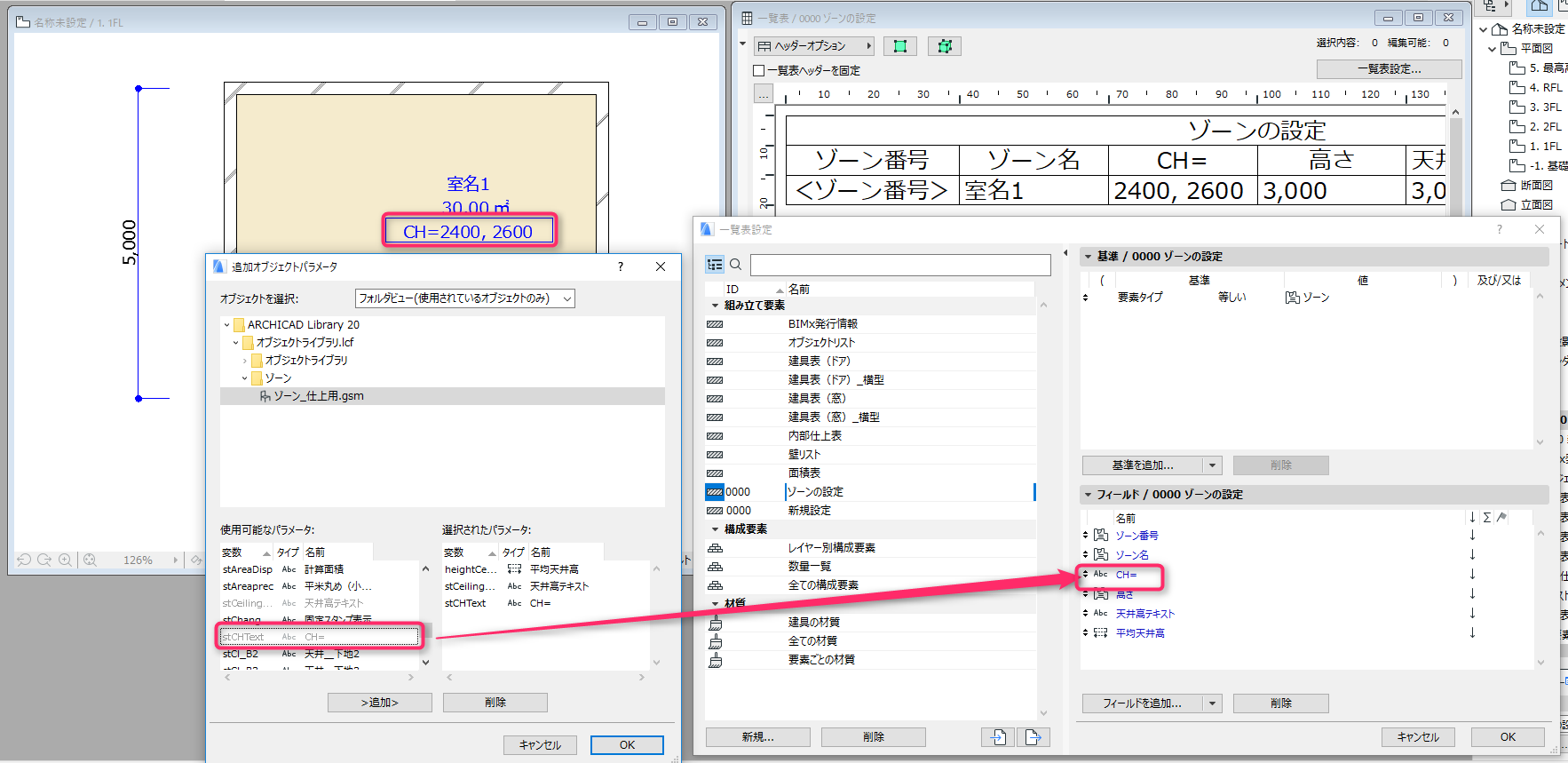
Task: Select the 壁リスト scheme row
Action: tap(870, 455)
